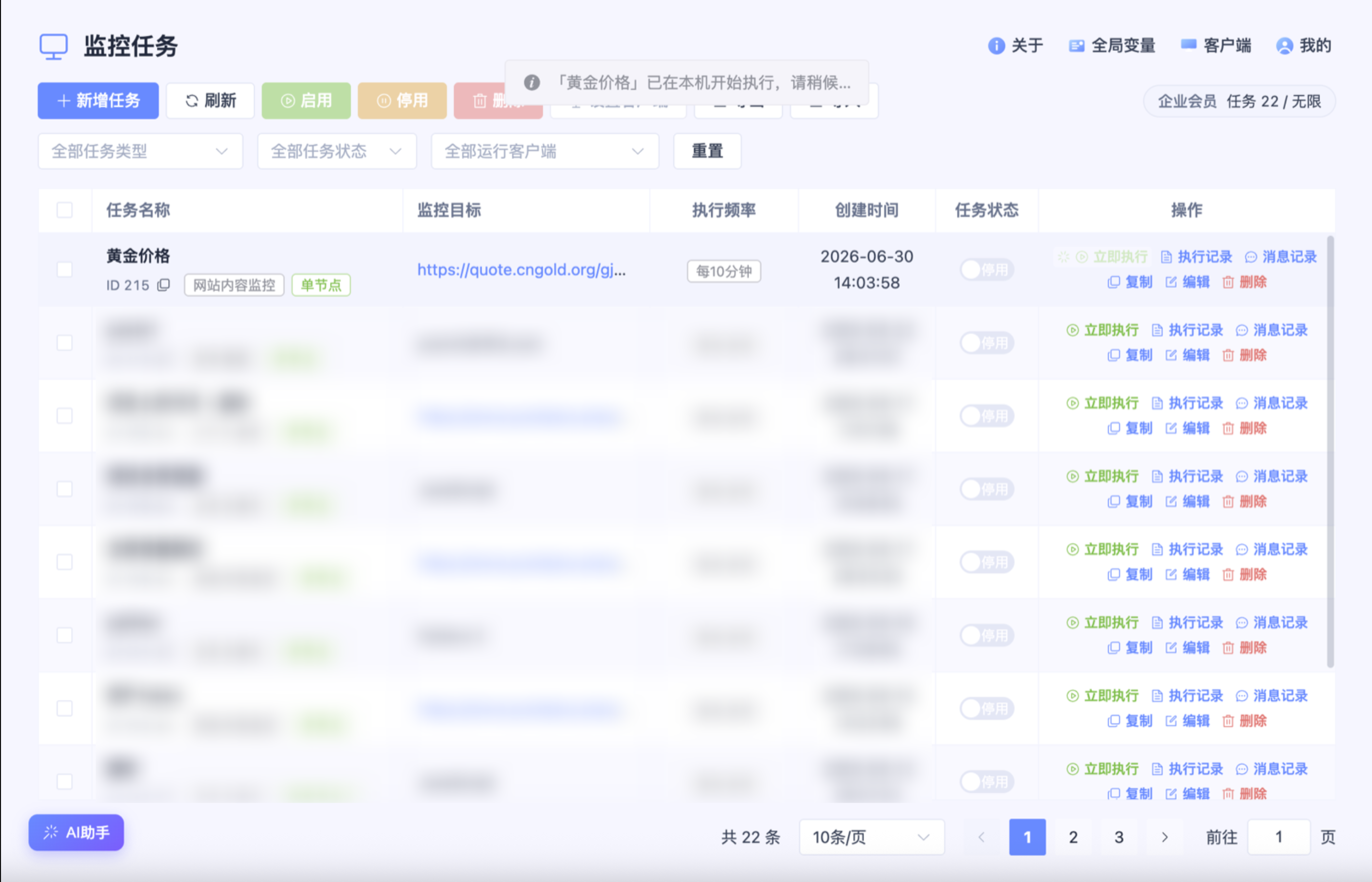Click 编辑 for the 黄金价格 task
The image size is (1372, 882).
click(1187, 282)
